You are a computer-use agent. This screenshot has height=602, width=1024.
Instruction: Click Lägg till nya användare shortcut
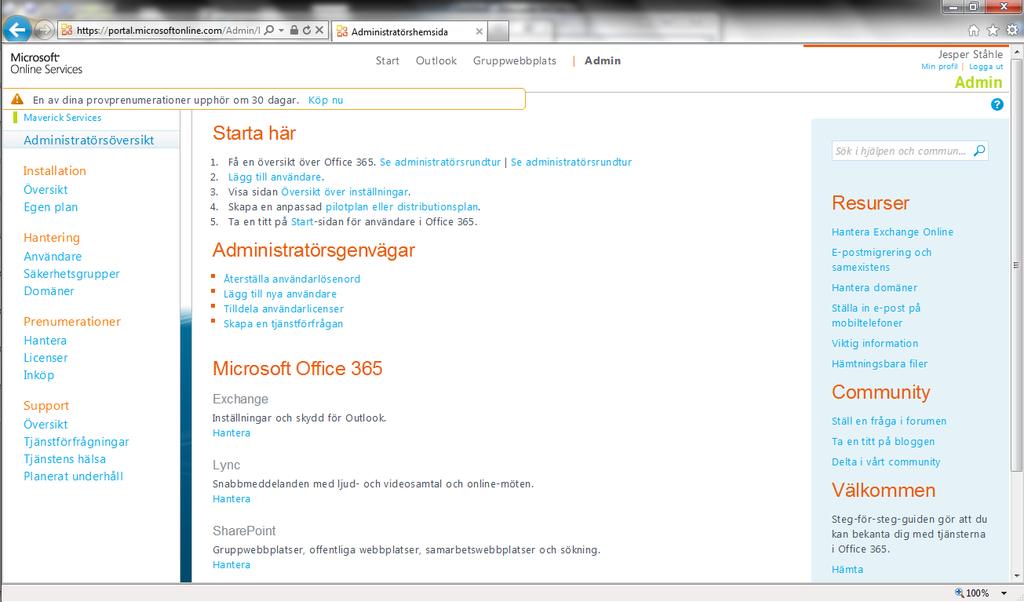[280, 294]
